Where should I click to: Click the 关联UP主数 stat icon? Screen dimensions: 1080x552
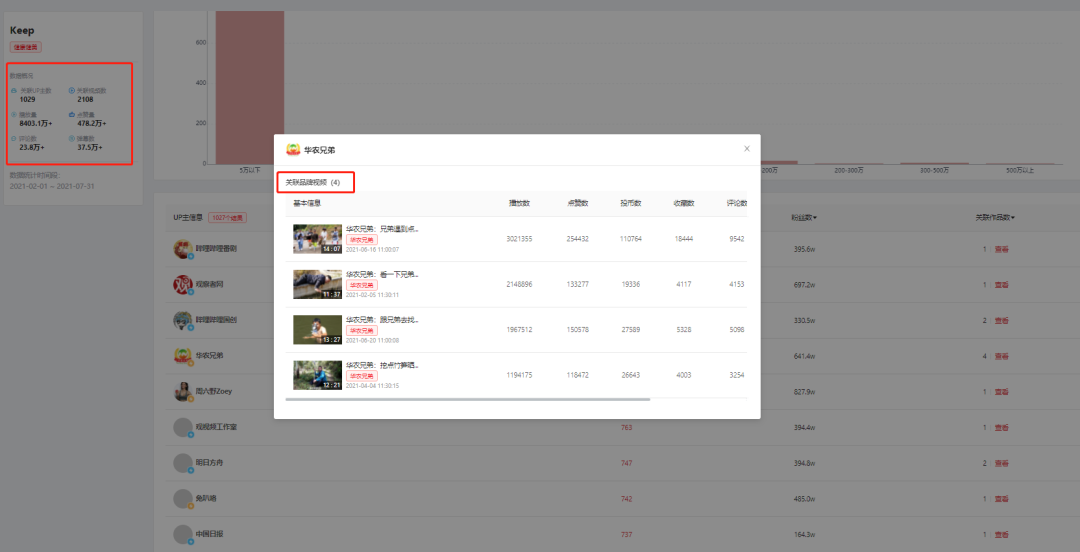tap(14, 90)
